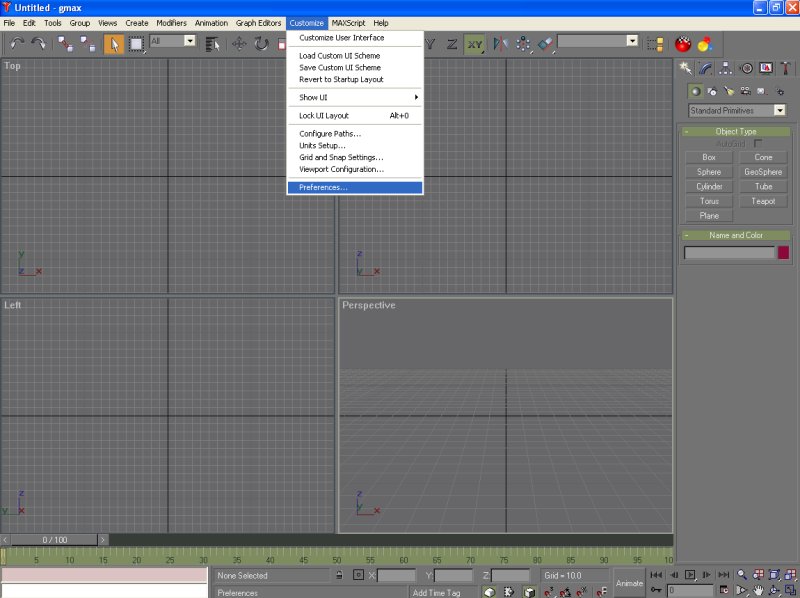Toggle the AutoGrid checkbox
The image size is (800, 598).
pos(758,144)
